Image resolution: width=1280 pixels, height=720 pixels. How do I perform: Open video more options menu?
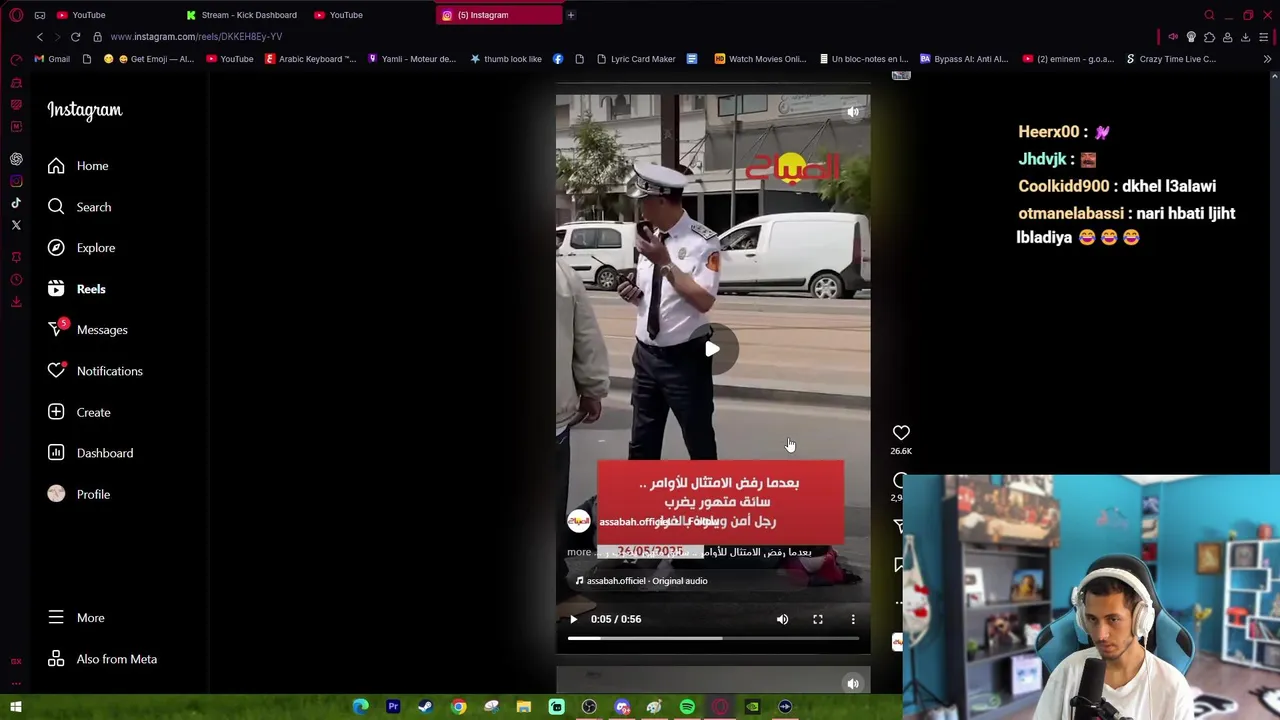click(x=853, y=619)
